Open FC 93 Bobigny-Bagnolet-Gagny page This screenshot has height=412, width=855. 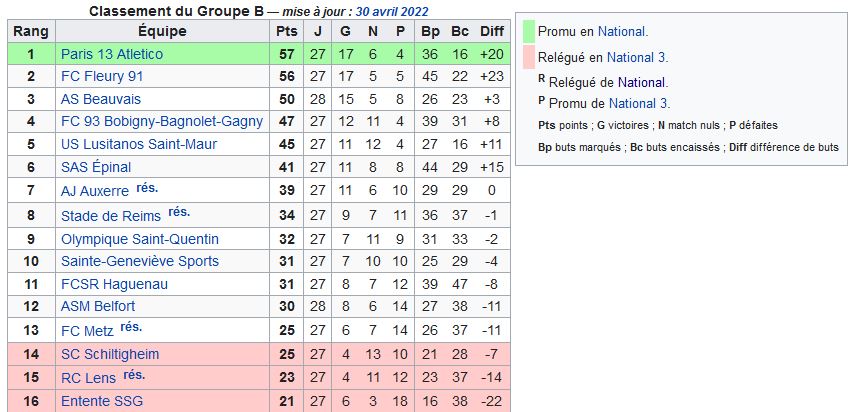click(x=162, y=122)
